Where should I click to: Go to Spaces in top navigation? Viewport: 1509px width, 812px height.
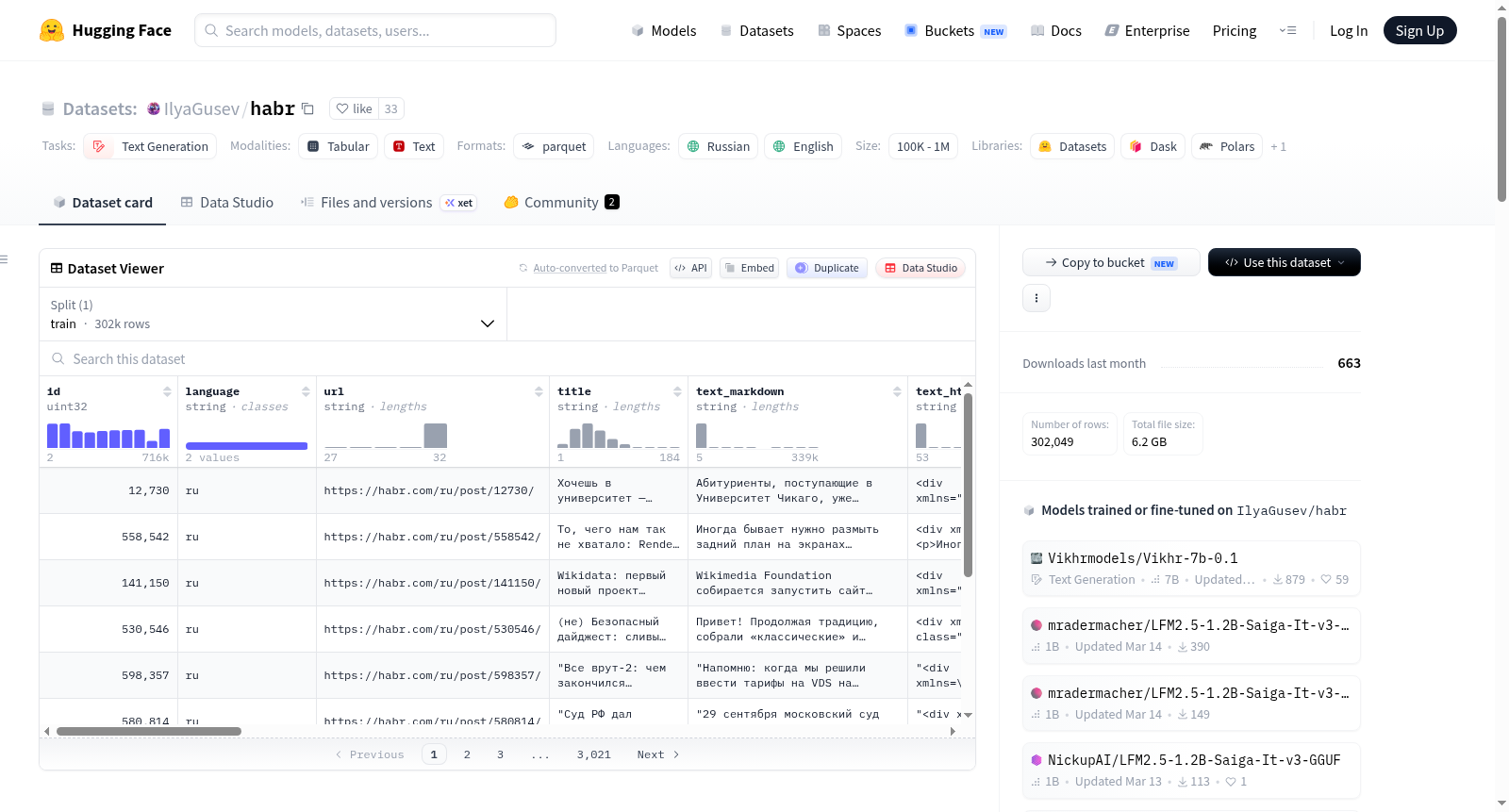coord(850,30)
